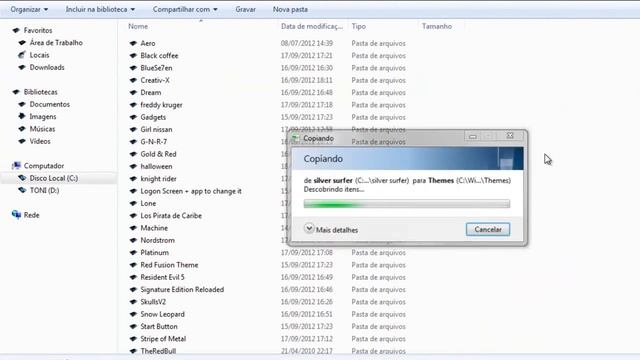Image resolution: width=640 pixels, height=360 pixels.
Task: Expand Mais detalhes in Copiando dialog
Action: tap(331, 229)
